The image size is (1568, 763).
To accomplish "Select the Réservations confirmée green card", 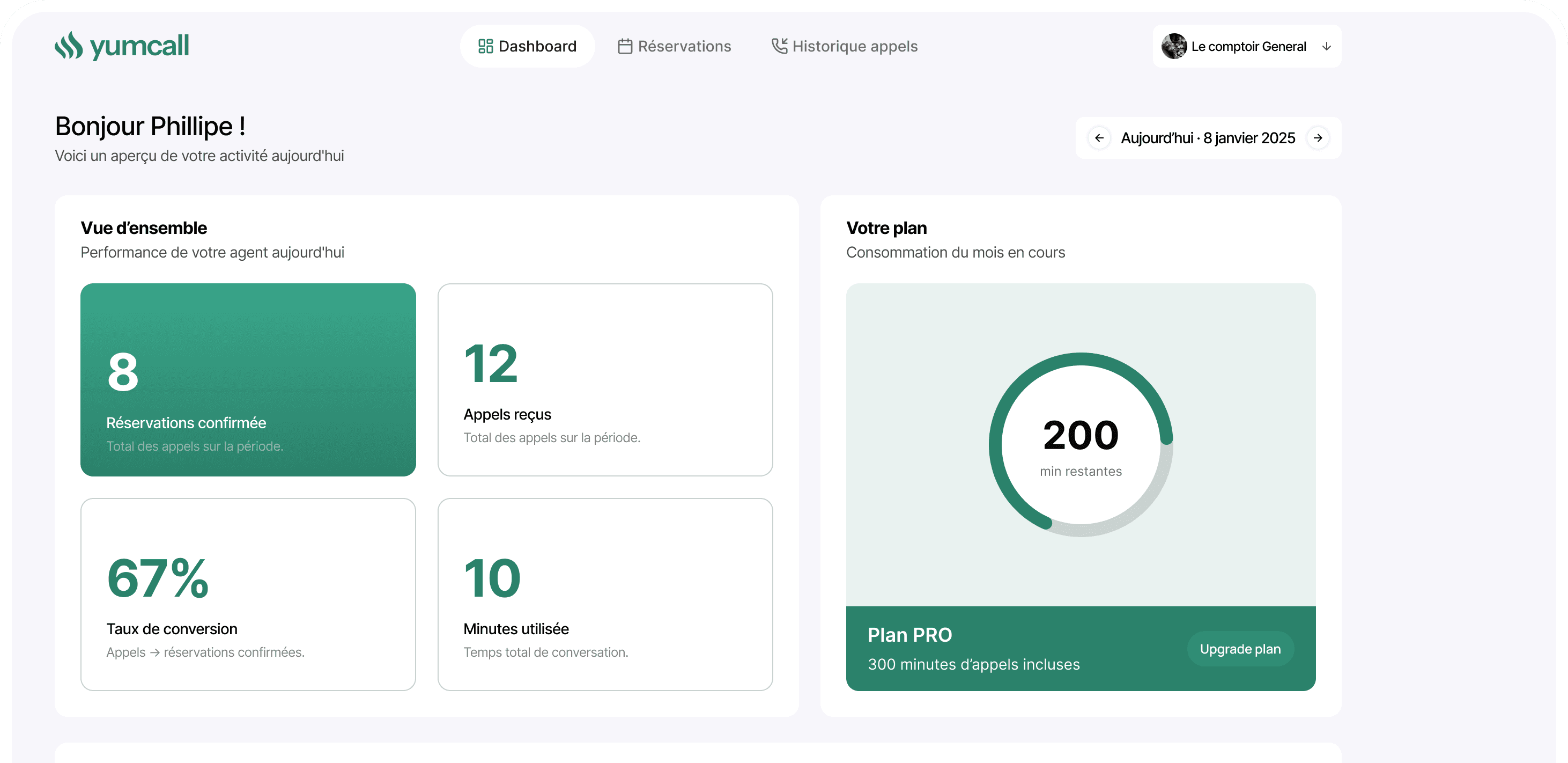I will 248,379.
